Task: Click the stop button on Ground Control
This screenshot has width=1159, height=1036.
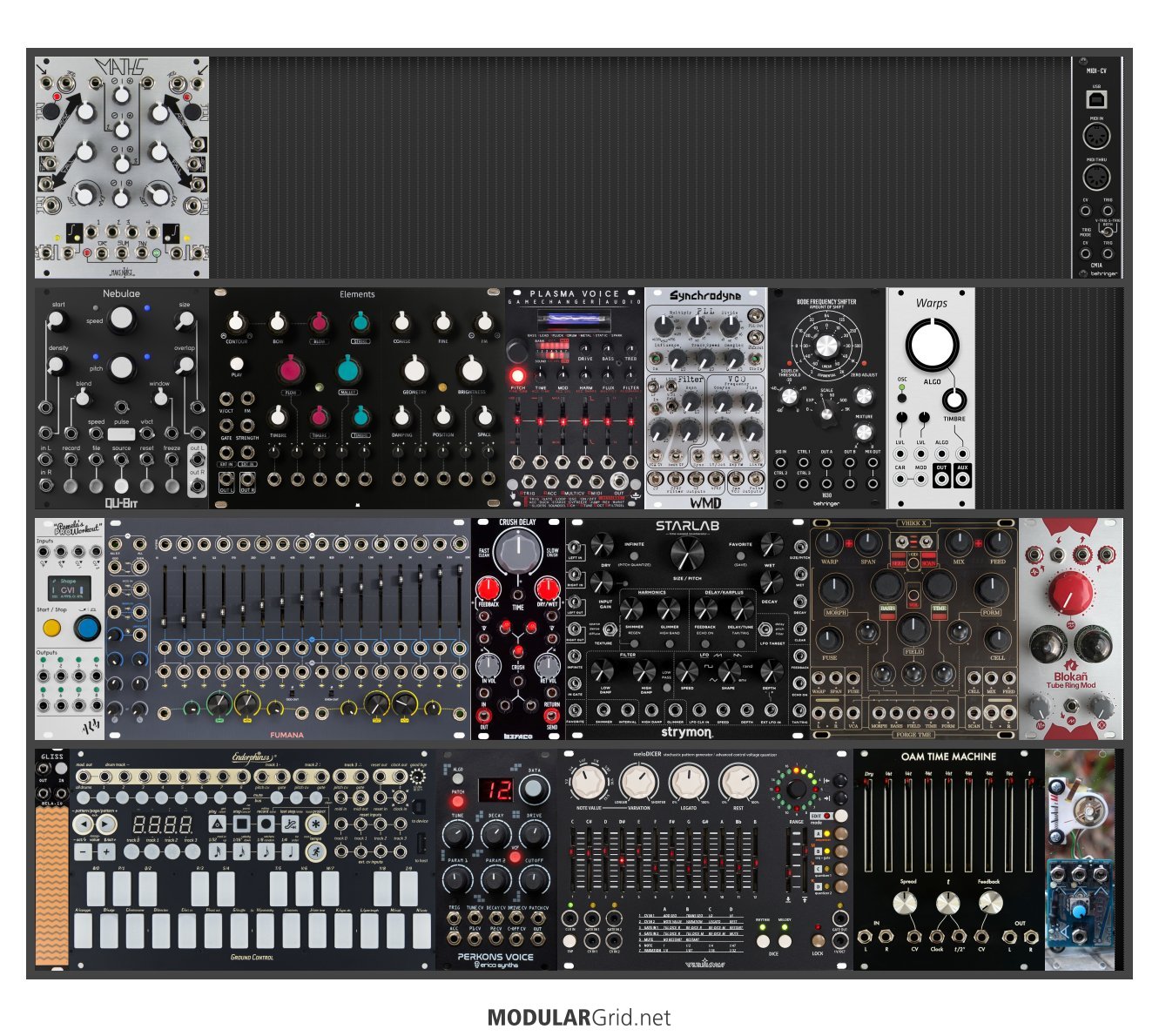Action: 242,824
